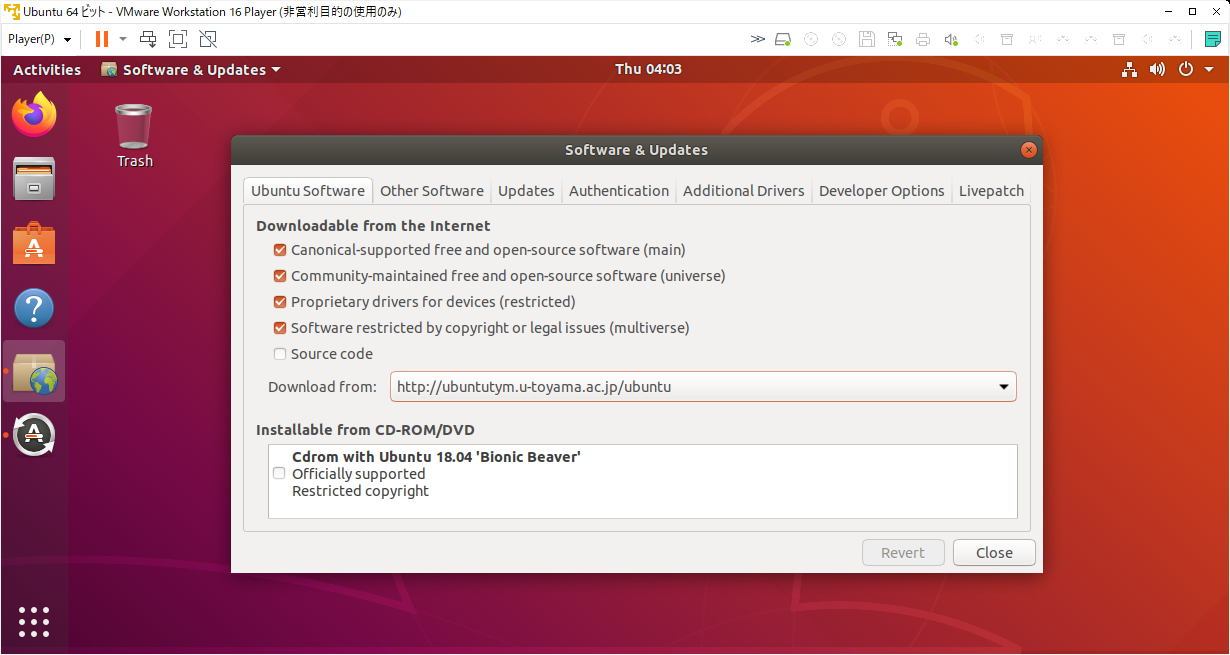Screen dimensions: 1230x655
Task: Open the Software Updater dock icon
Action: [x=34, y=435]
